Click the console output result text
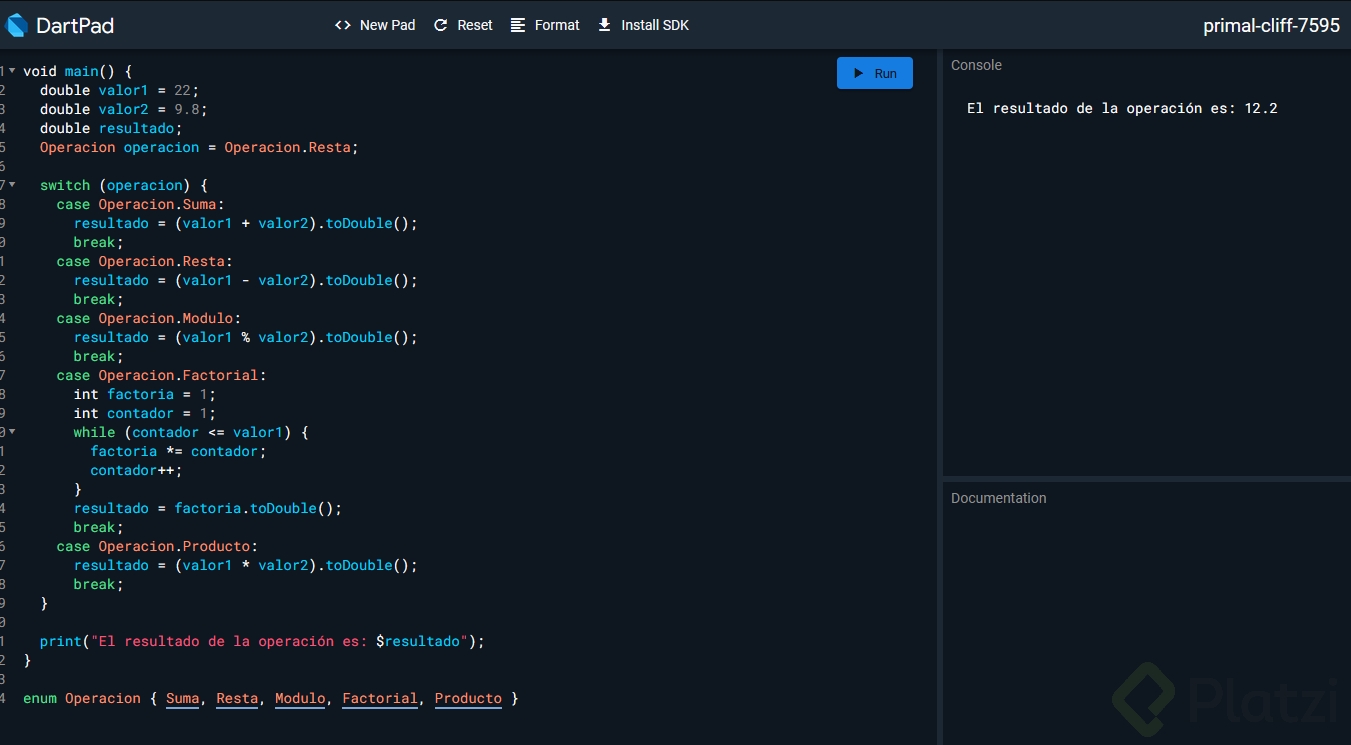The width and height of the screenshot is (1351, 745). click(1121, 108)
